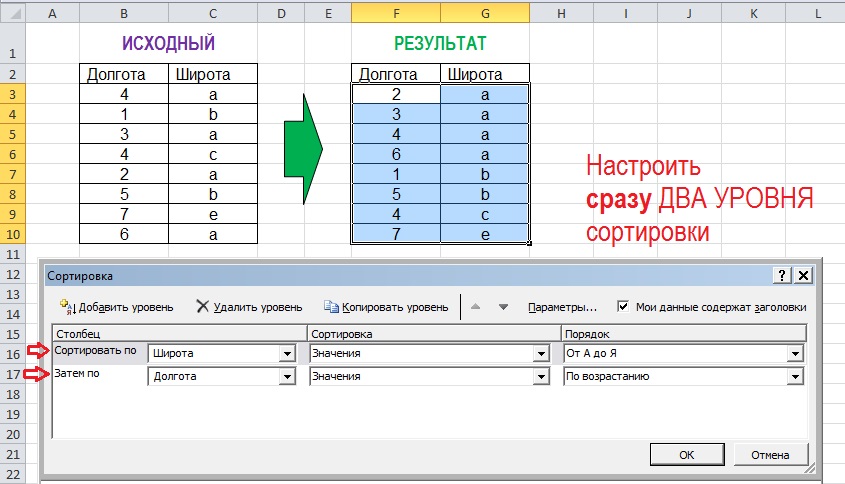The image size is (845, 484).
Task: Click the green arrow shape between the tables
Action: (x=304, y=150)
